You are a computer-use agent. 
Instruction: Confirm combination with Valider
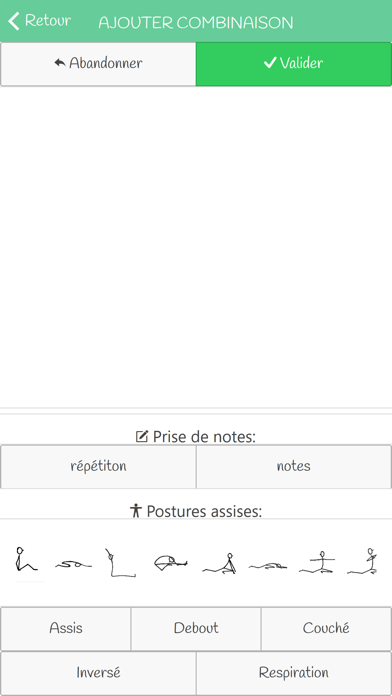coord(293,64)
